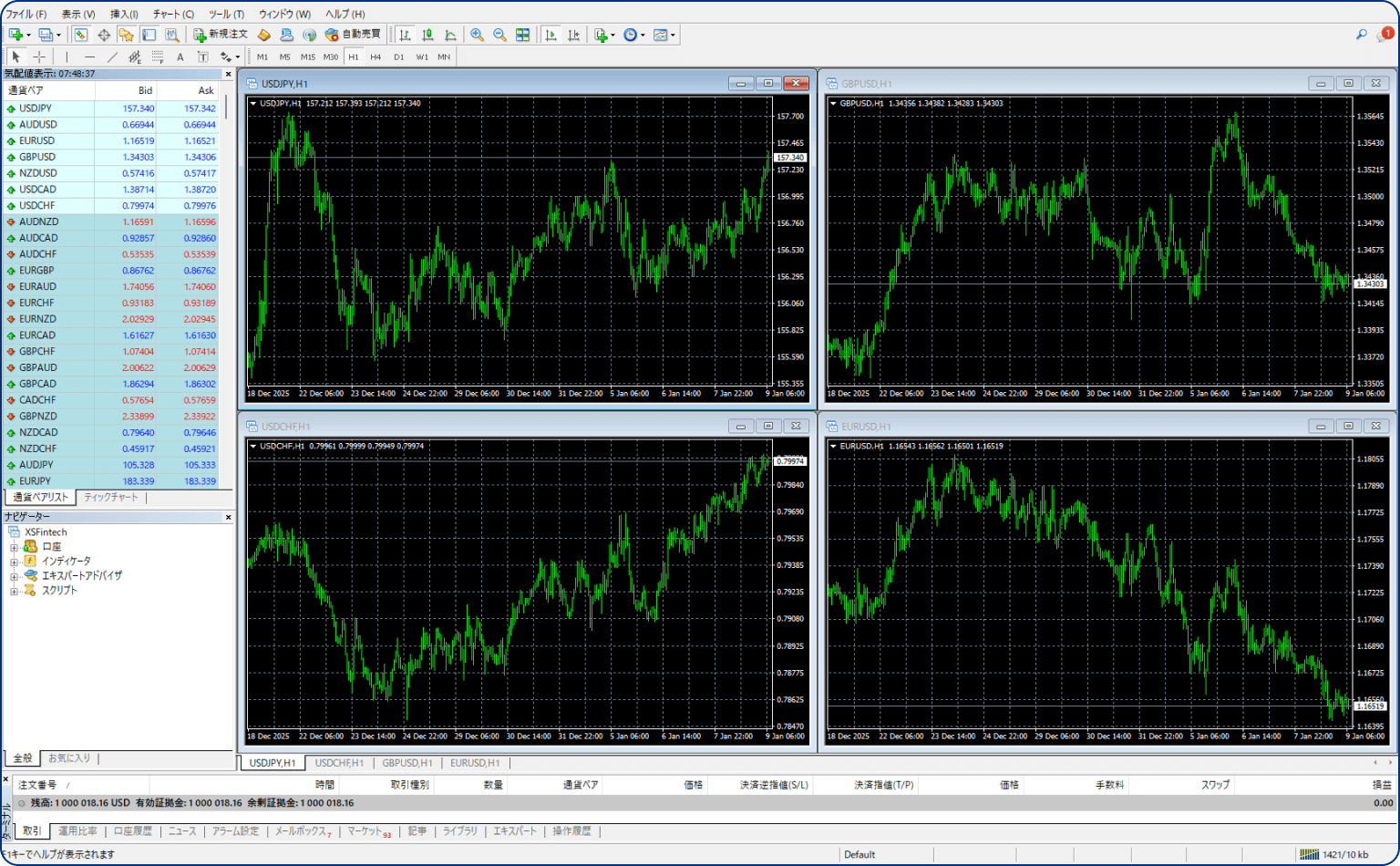Switch chart type to candlesticks
The image size is (1400, 866).
click(427, 35)
